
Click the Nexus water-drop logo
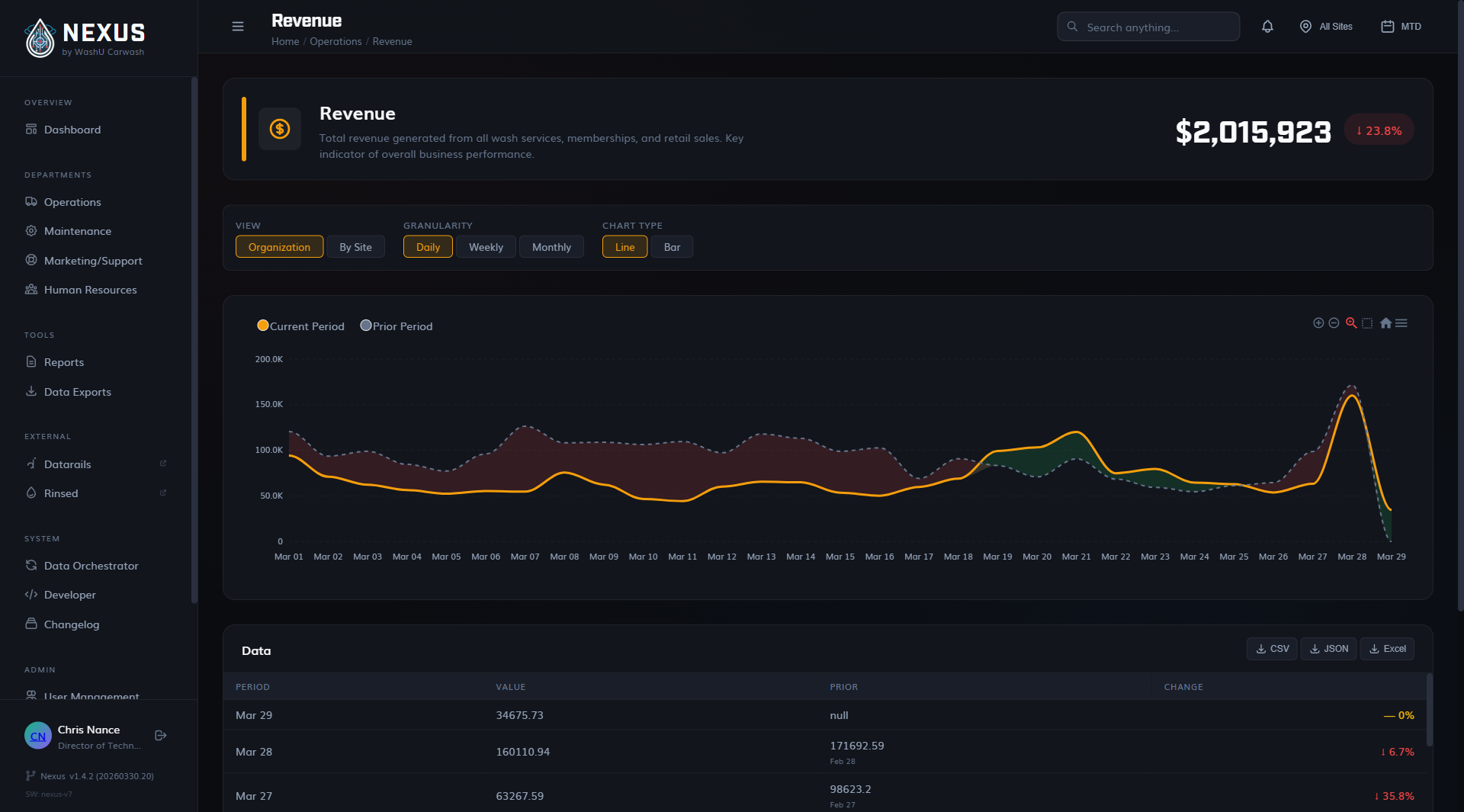click(x=40, y=38)
